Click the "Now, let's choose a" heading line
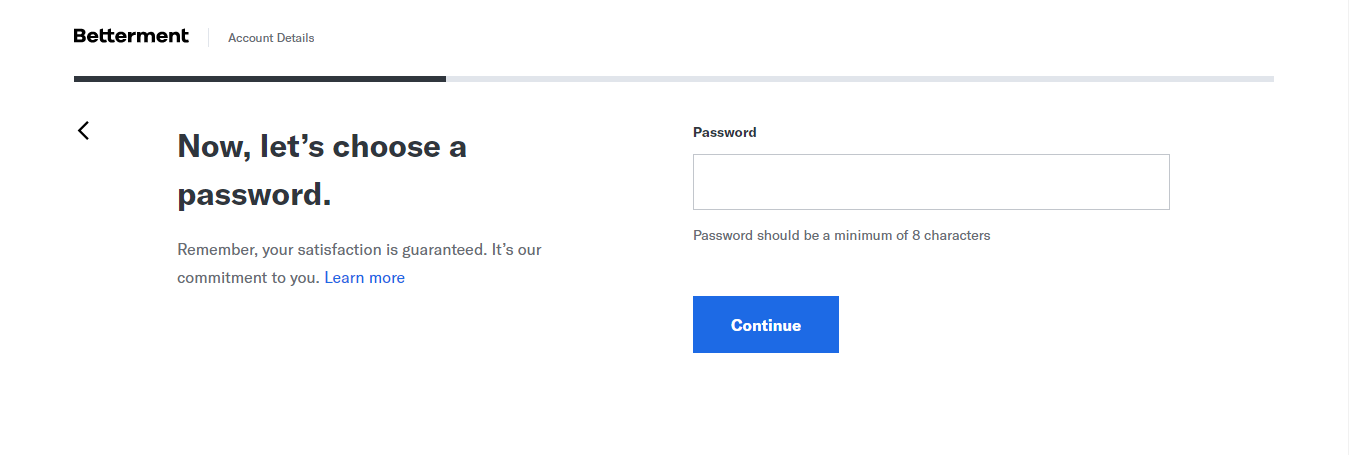Screen dimensions: 1349x455 click(x=322, y=147)
